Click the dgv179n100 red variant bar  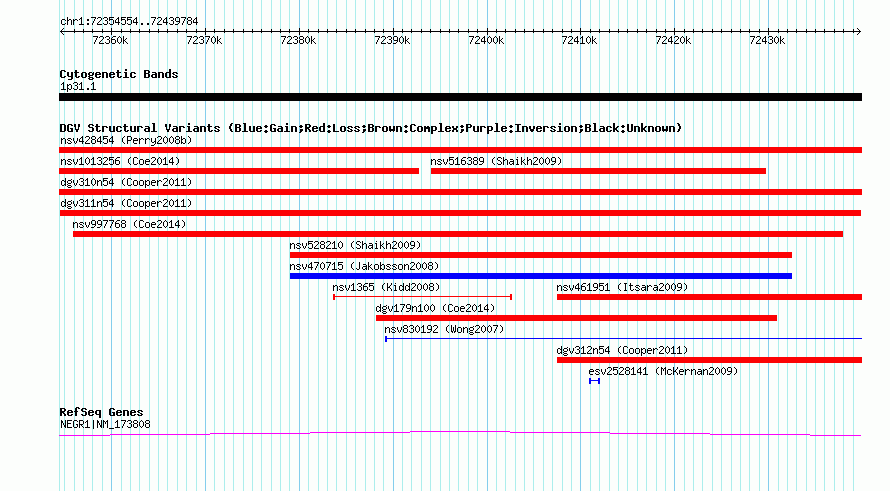pos(576,318)
